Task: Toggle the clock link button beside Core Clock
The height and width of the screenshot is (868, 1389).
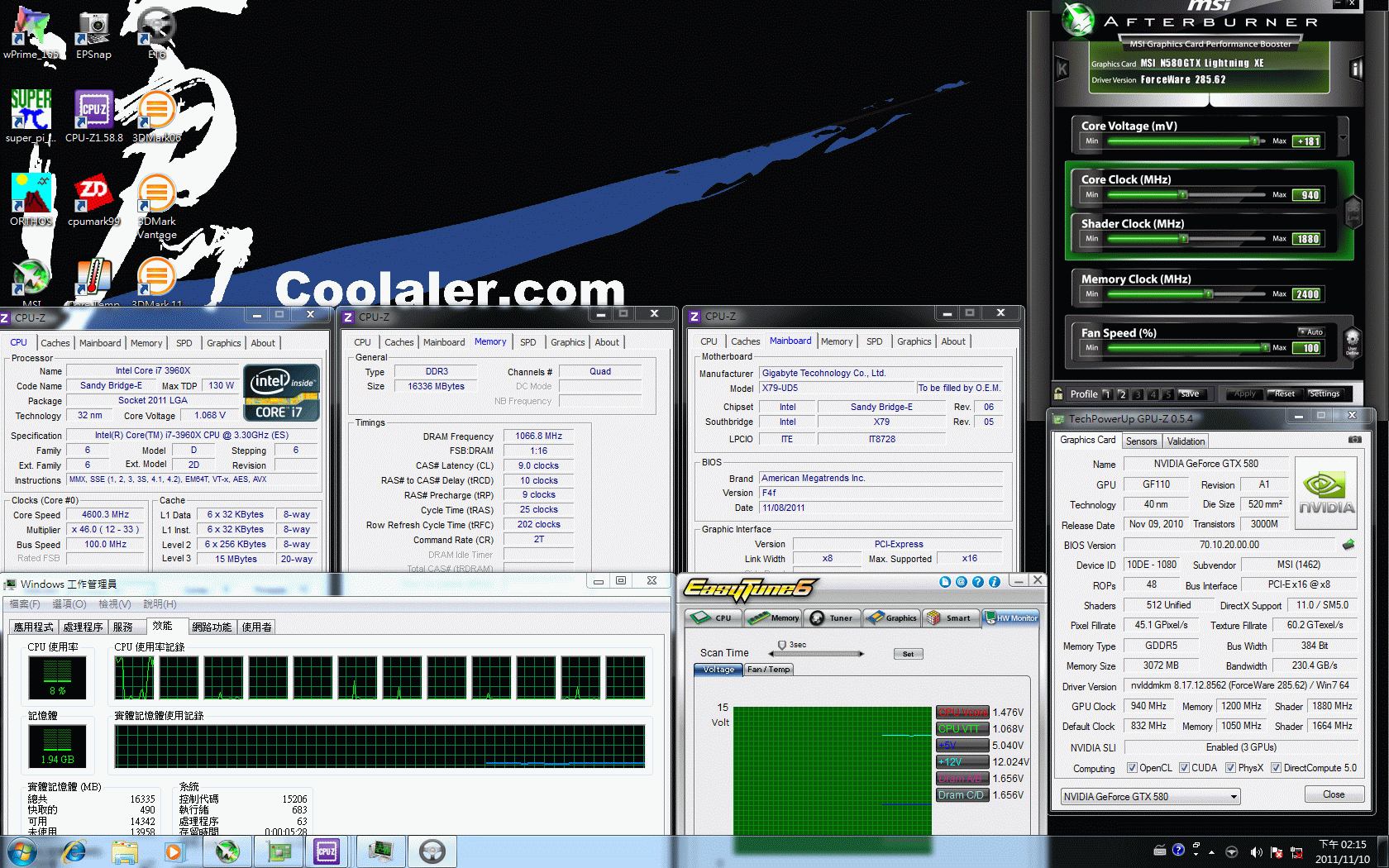Action: tap(1353, 212)
